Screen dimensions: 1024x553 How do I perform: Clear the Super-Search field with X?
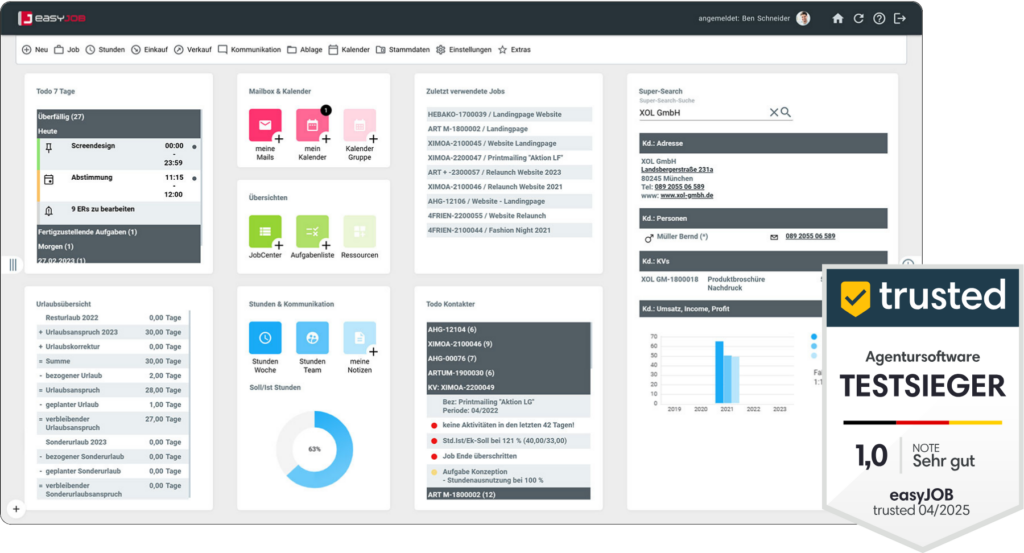click(773, 113)
